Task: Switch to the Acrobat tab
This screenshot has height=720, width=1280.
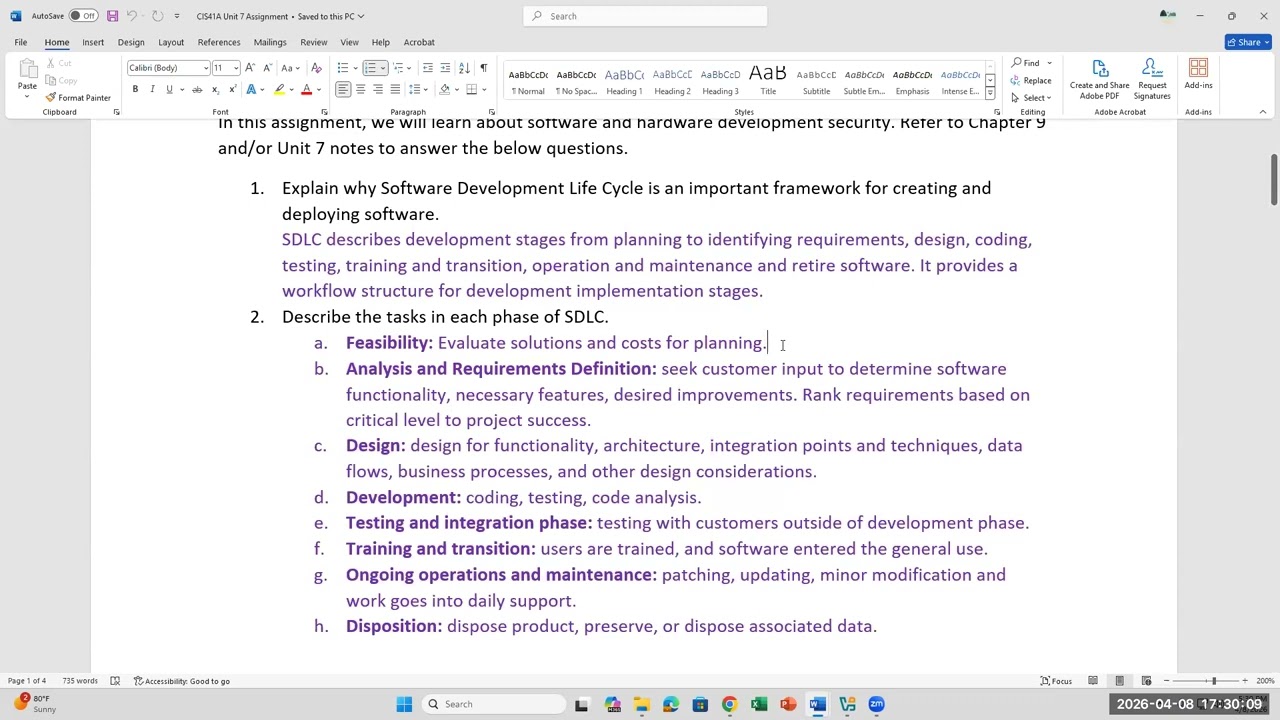Action: pos(419,42)
